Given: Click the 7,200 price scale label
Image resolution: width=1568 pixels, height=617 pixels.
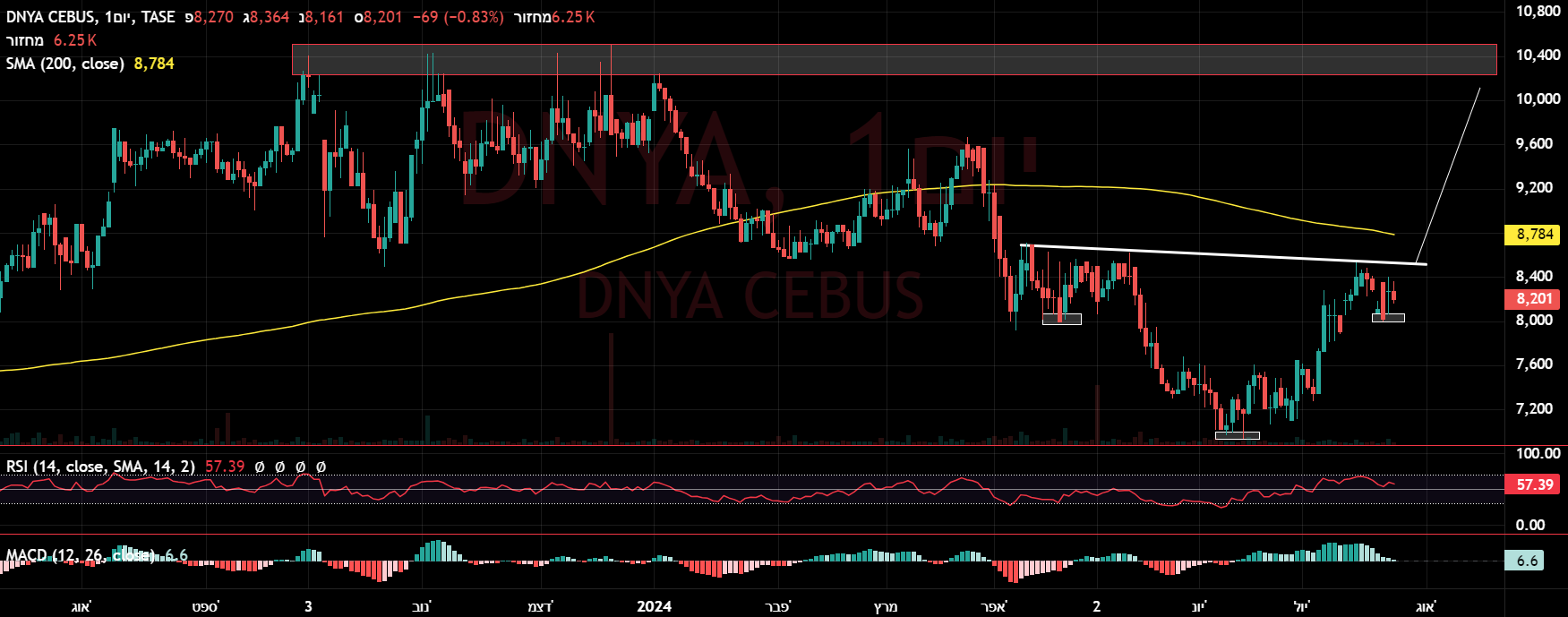Looking at the screenshot, I should [x=1534, y=409].
